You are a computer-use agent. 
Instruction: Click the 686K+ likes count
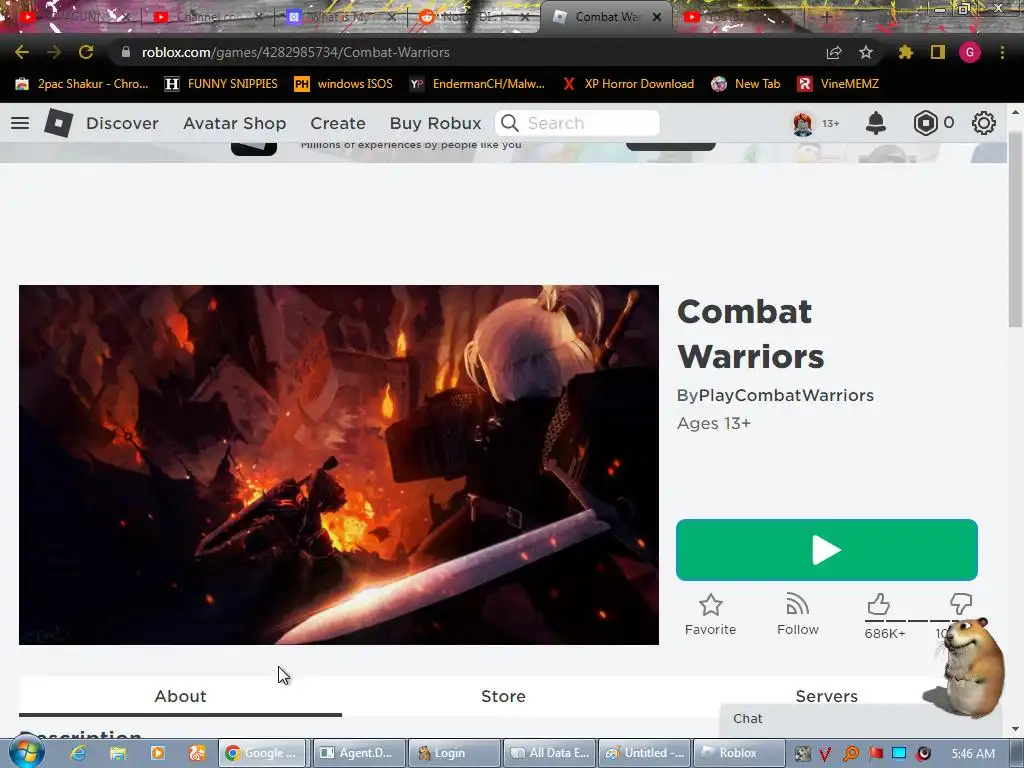885,633
